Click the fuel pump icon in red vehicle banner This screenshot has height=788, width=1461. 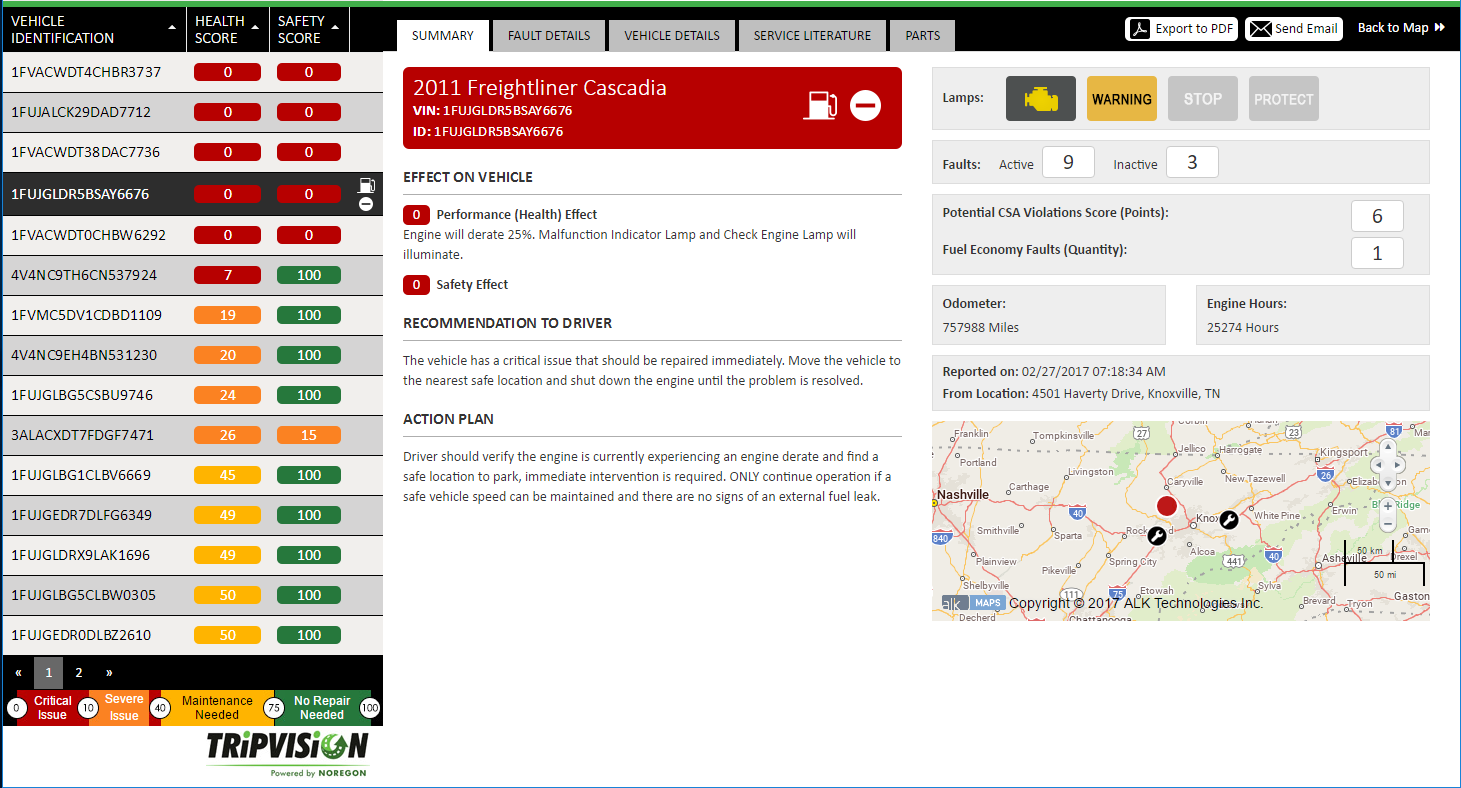[x=820, y=105]
